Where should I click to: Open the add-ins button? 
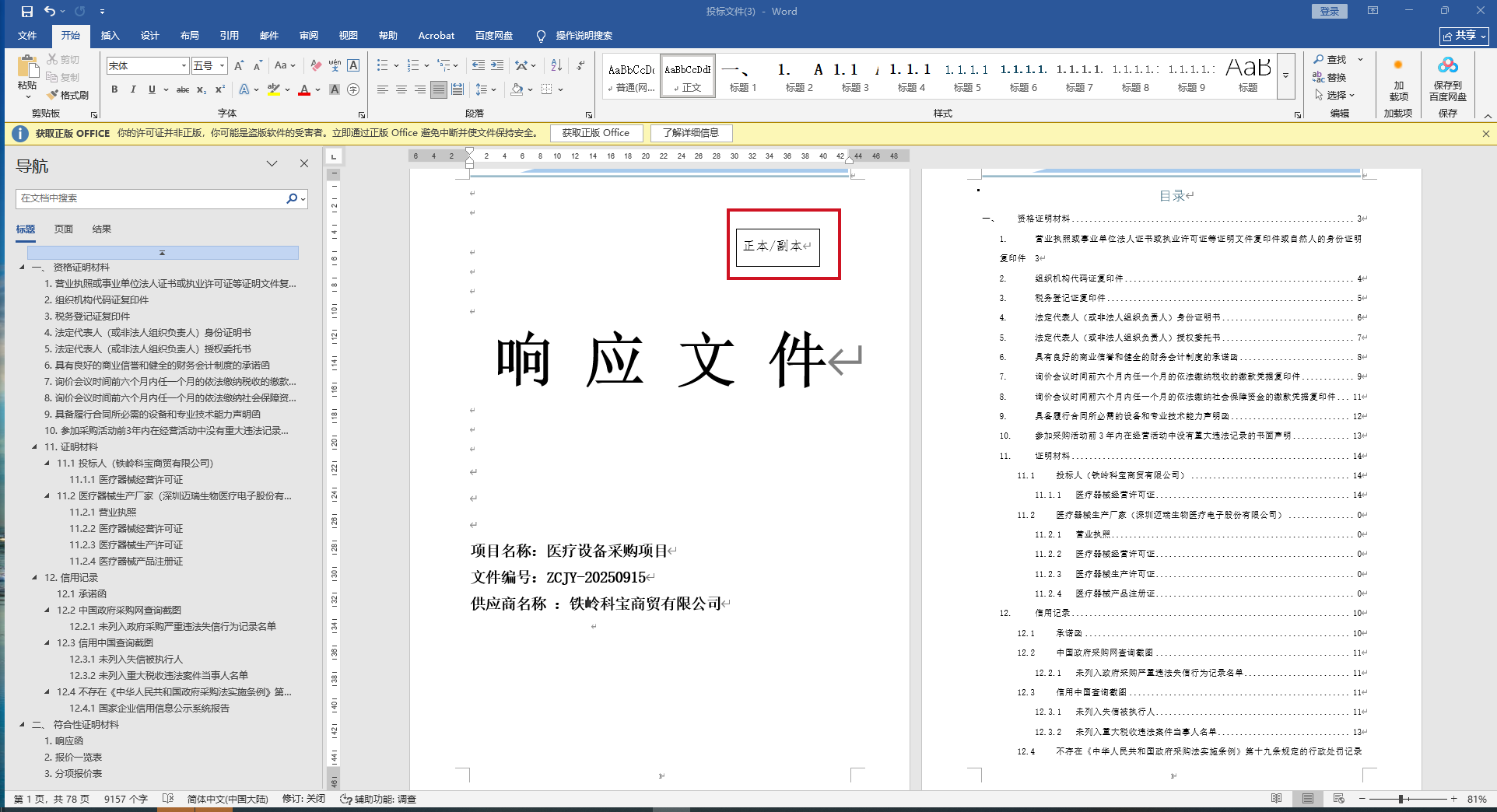[x=1398, y=79]
